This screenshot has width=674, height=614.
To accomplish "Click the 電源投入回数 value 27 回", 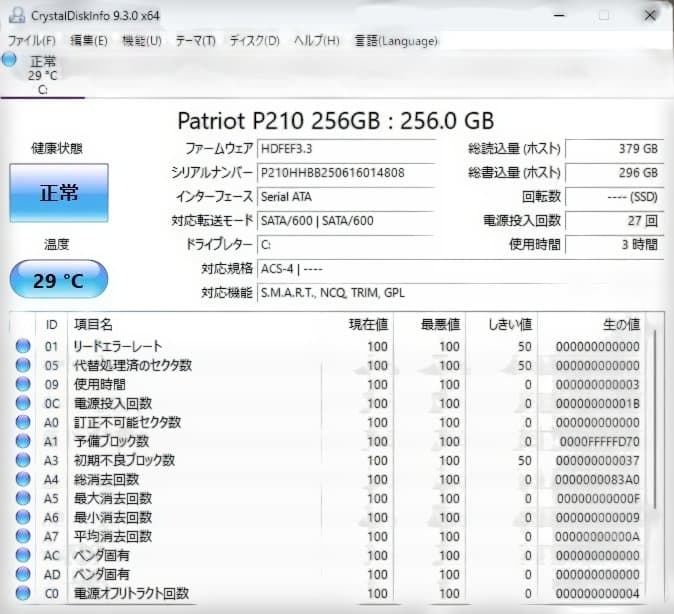I will click(615, 221).
